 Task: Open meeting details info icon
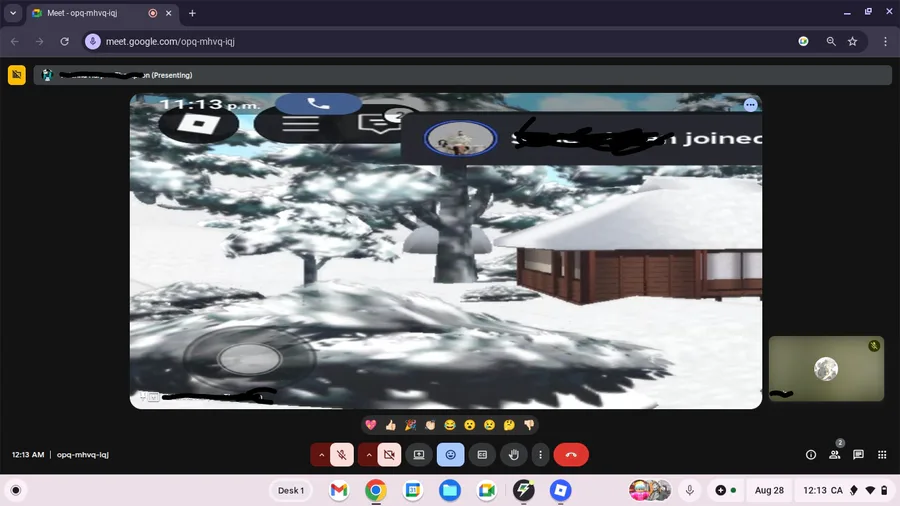point(811,455)
